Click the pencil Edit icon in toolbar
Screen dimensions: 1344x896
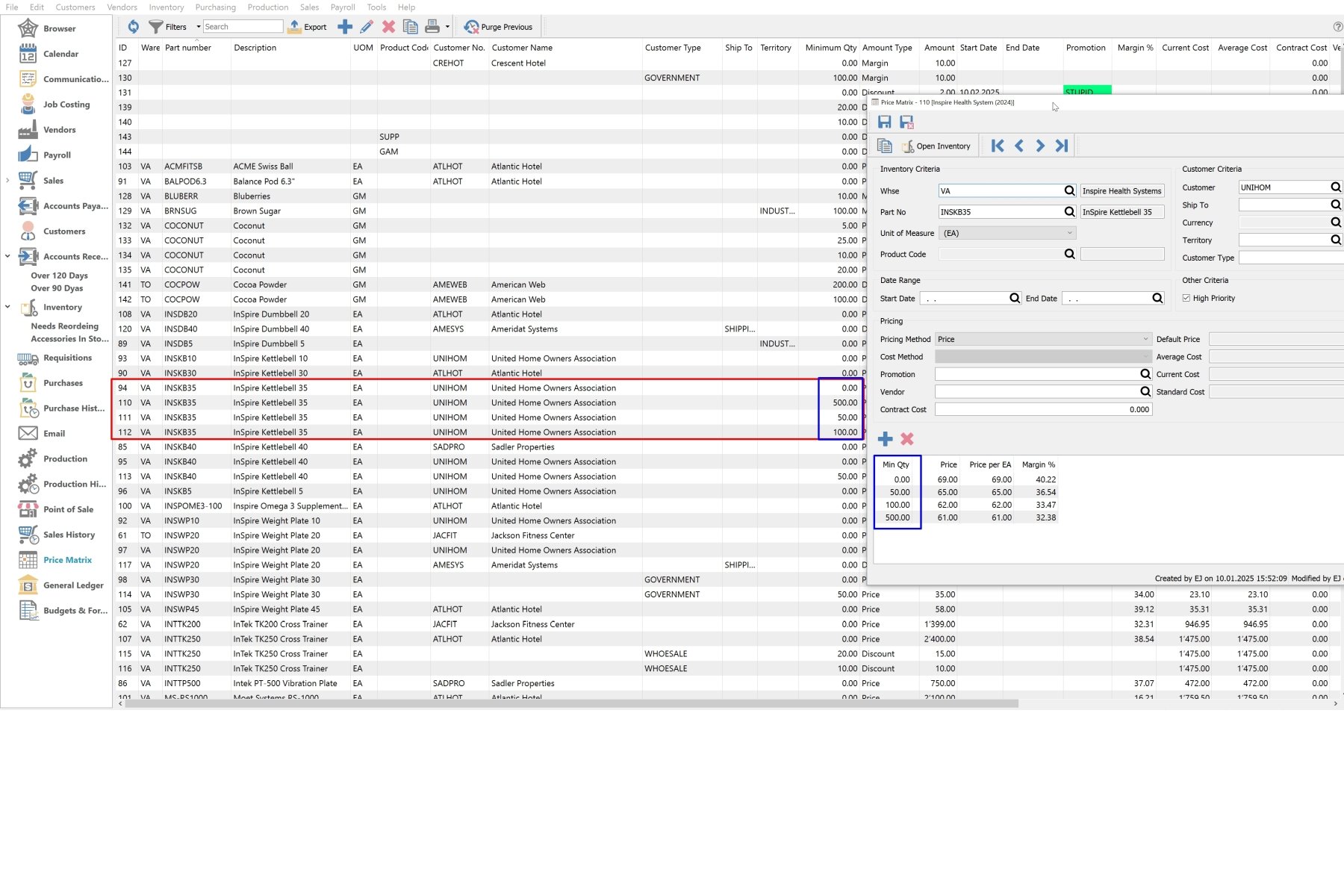tap(367, 27)
